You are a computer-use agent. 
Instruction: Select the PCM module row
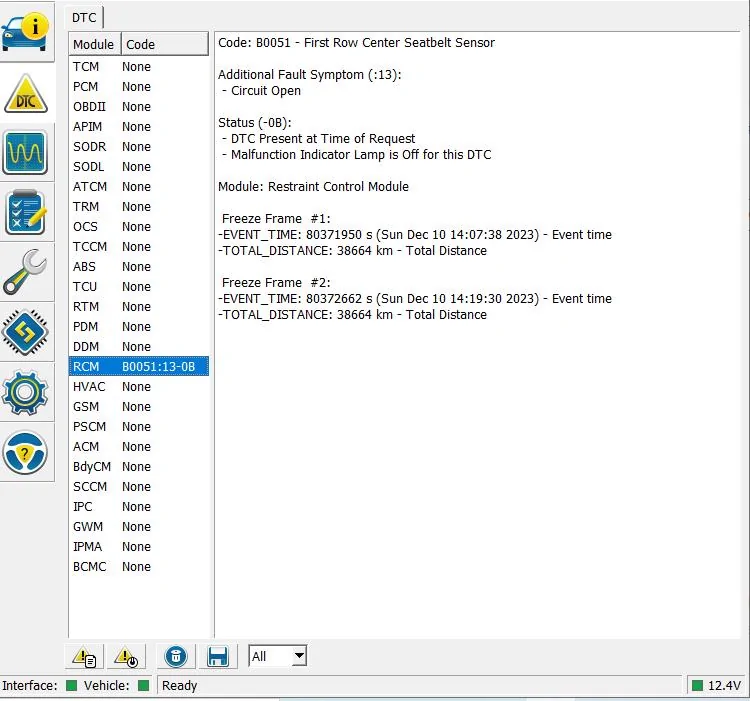[138, 87]
